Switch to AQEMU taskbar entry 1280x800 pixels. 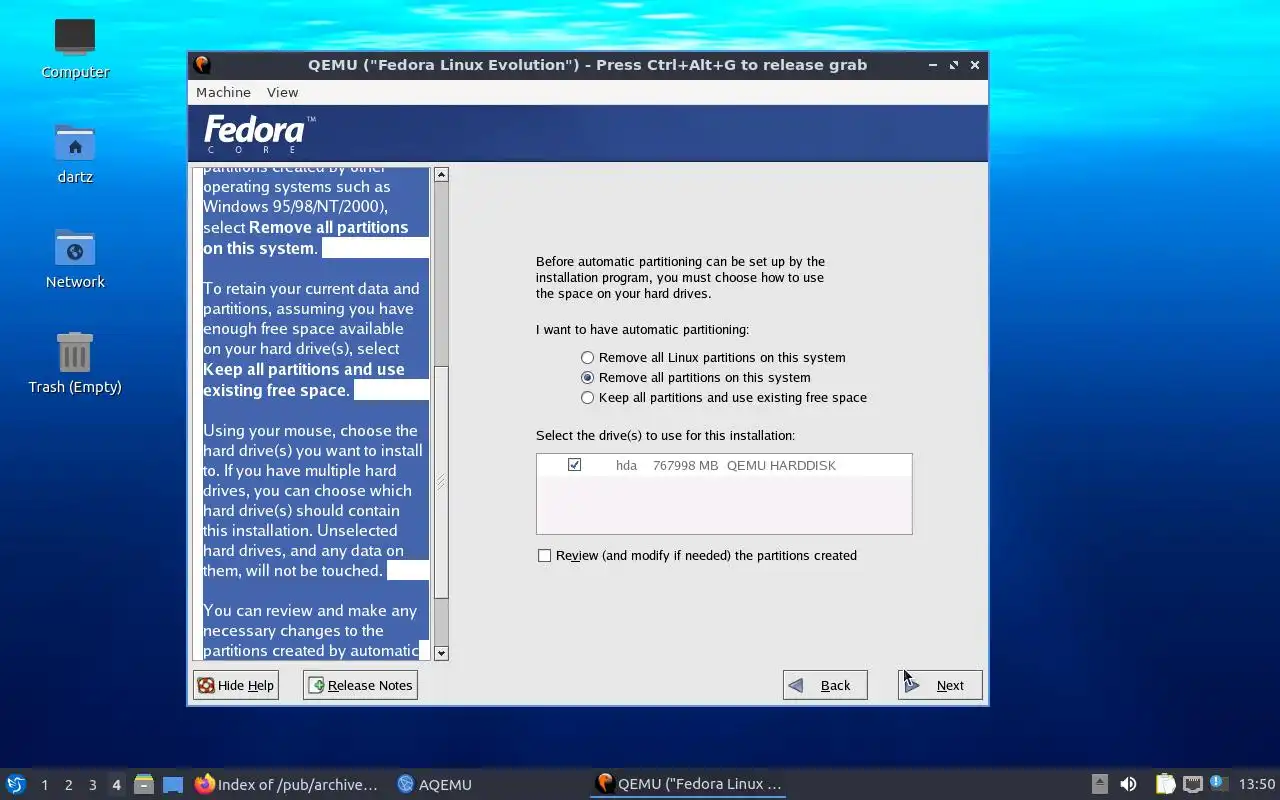point(434,784)
